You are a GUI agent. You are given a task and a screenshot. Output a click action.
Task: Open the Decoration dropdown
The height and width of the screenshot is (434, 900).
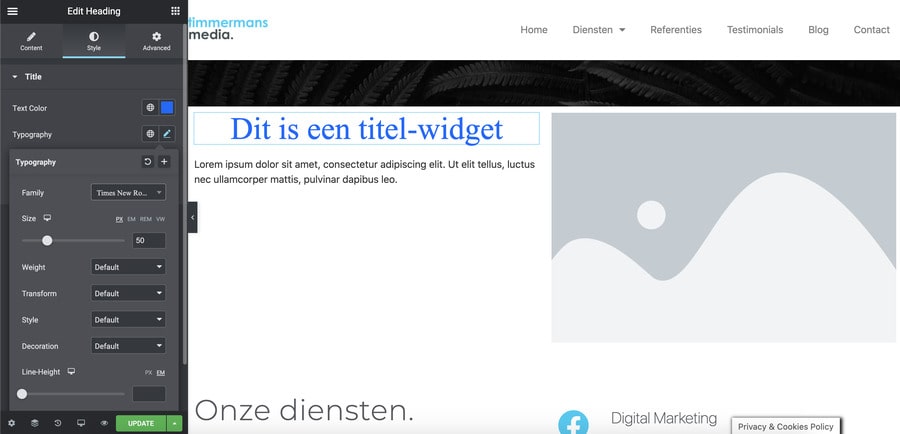[128, 346]
